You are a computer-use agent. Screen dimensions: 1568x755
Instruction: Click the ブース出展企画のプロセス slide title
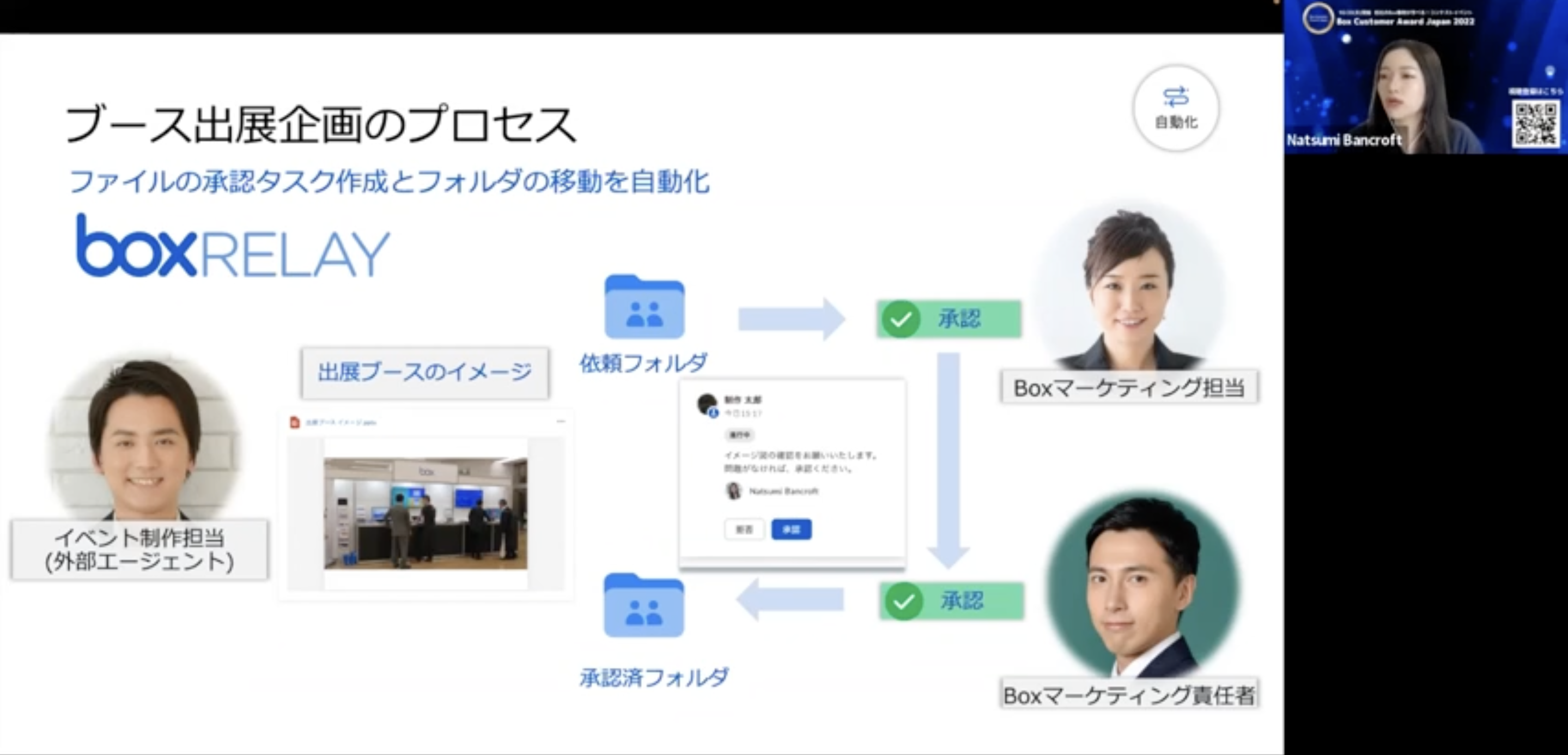pyautogui.click(x=321, y=125)
